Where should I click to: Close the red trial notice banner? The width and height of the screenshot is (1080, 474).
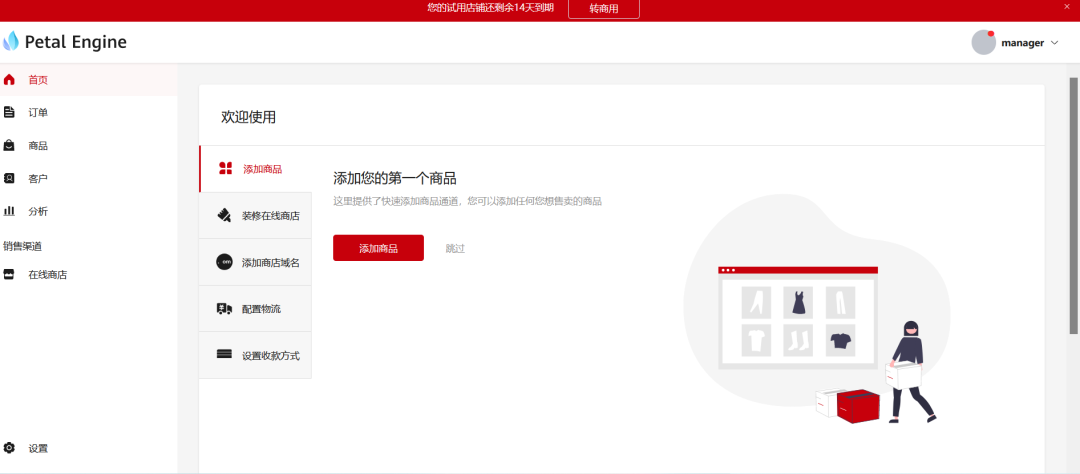pyautogui.click(x=1067, y=6)
